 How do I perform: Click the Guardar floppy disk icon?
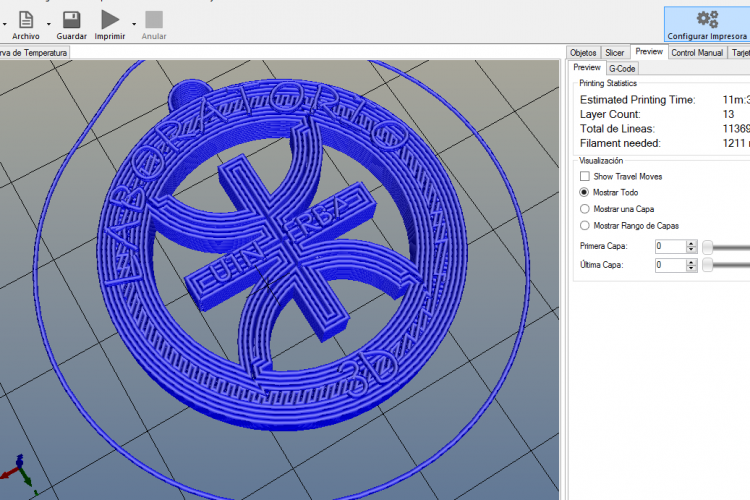(x=71, y=19)
